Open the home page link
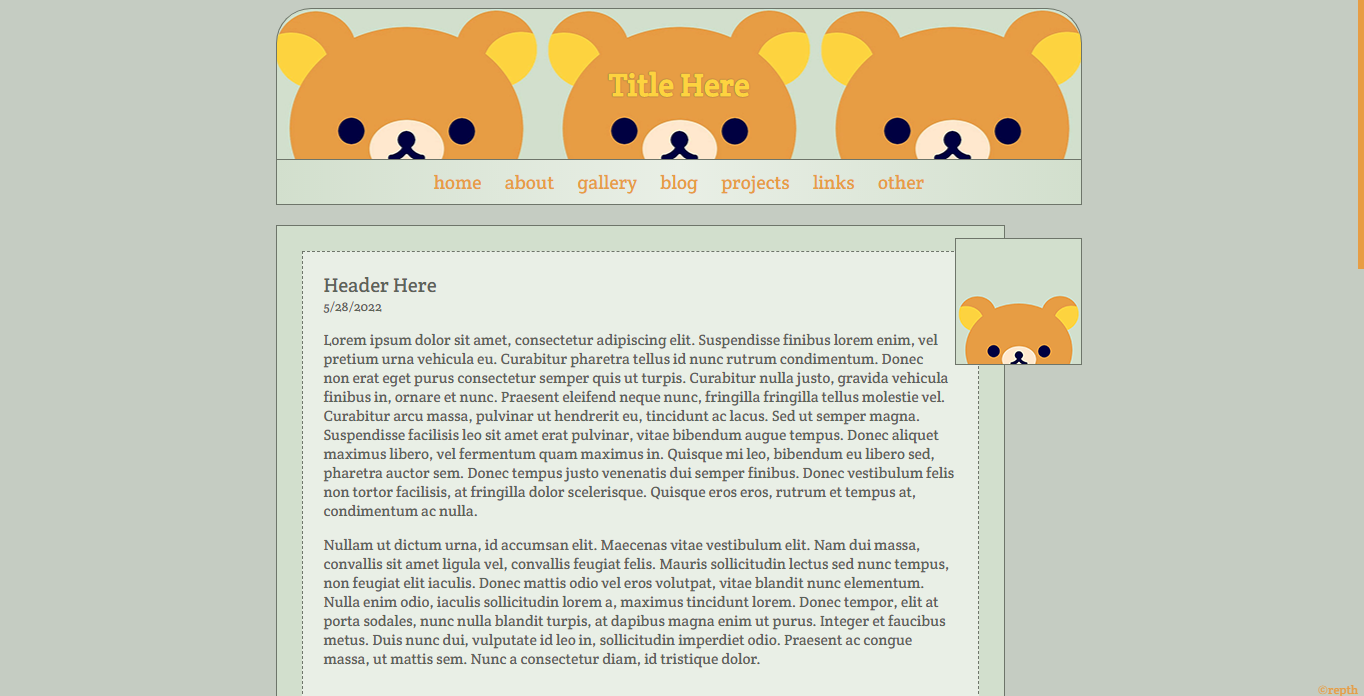The height and width of the screenshot is (696, 1364). point(457,183)
